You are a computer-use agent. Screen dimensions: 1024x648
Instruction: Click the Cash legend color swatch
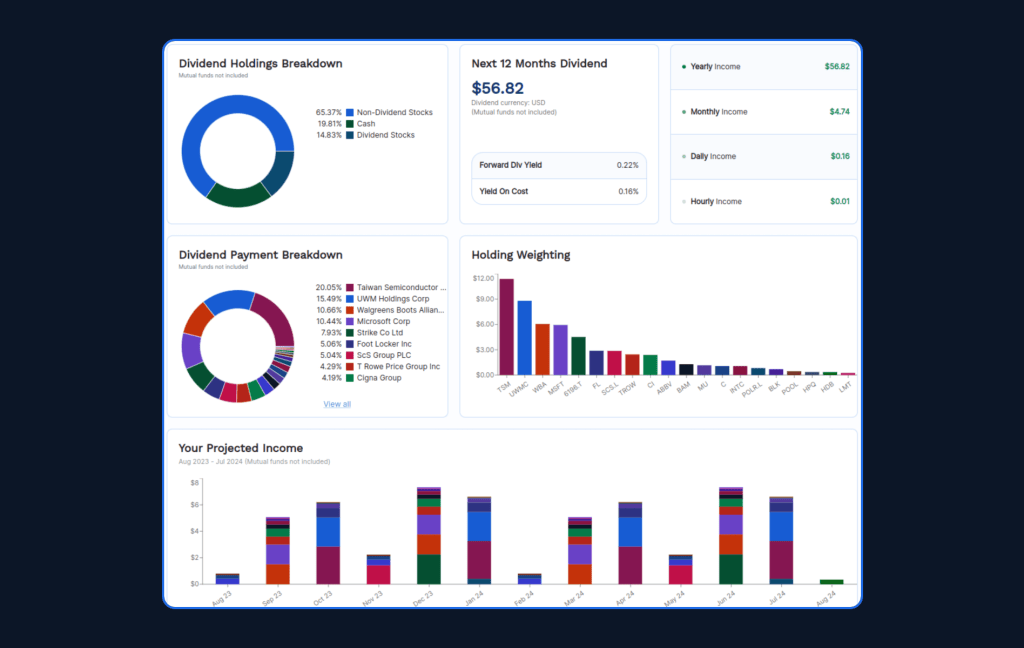350,123
